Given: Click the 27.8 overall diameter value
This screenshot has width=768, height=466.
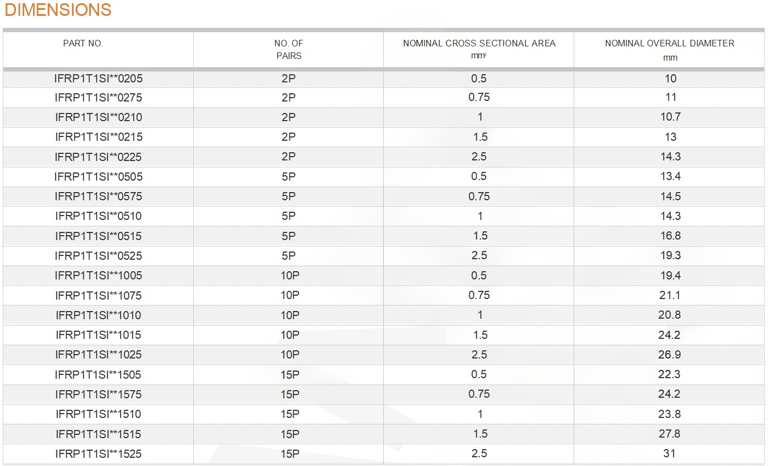Looking at the screenshot, I should coord(670,434).
